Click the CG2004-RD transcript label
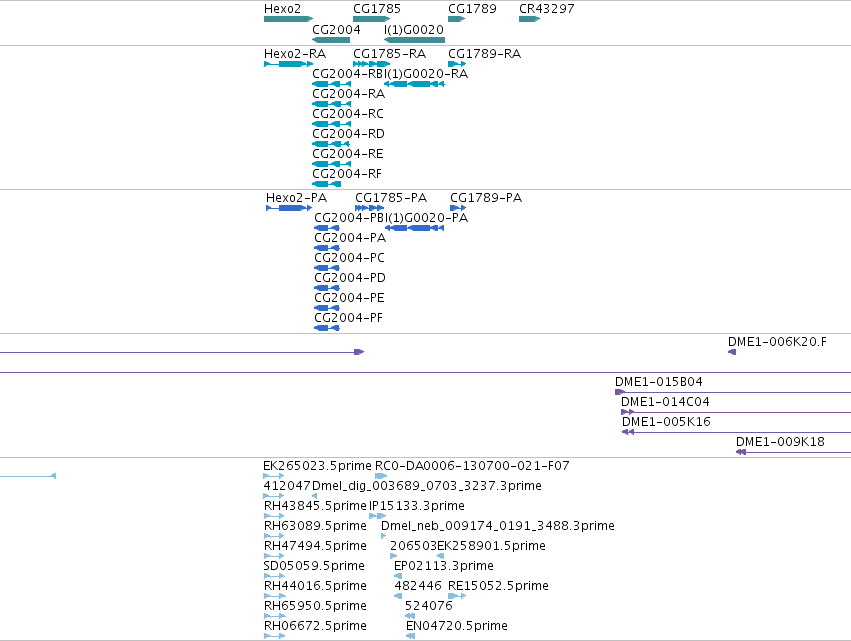Image resolution: width=851 pixels, height=641 pixels. [x=348, y=134]
